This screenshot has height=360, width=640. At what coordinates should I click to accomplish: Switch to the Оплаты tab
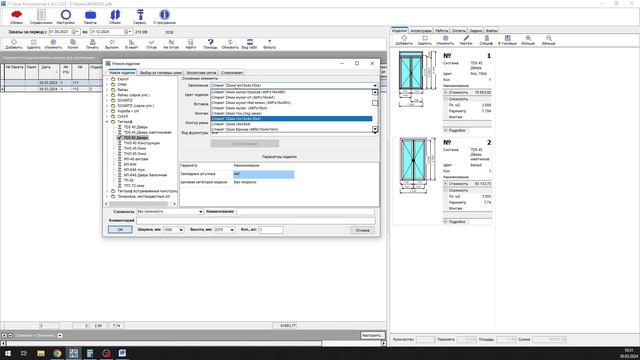tap(459, 30)
